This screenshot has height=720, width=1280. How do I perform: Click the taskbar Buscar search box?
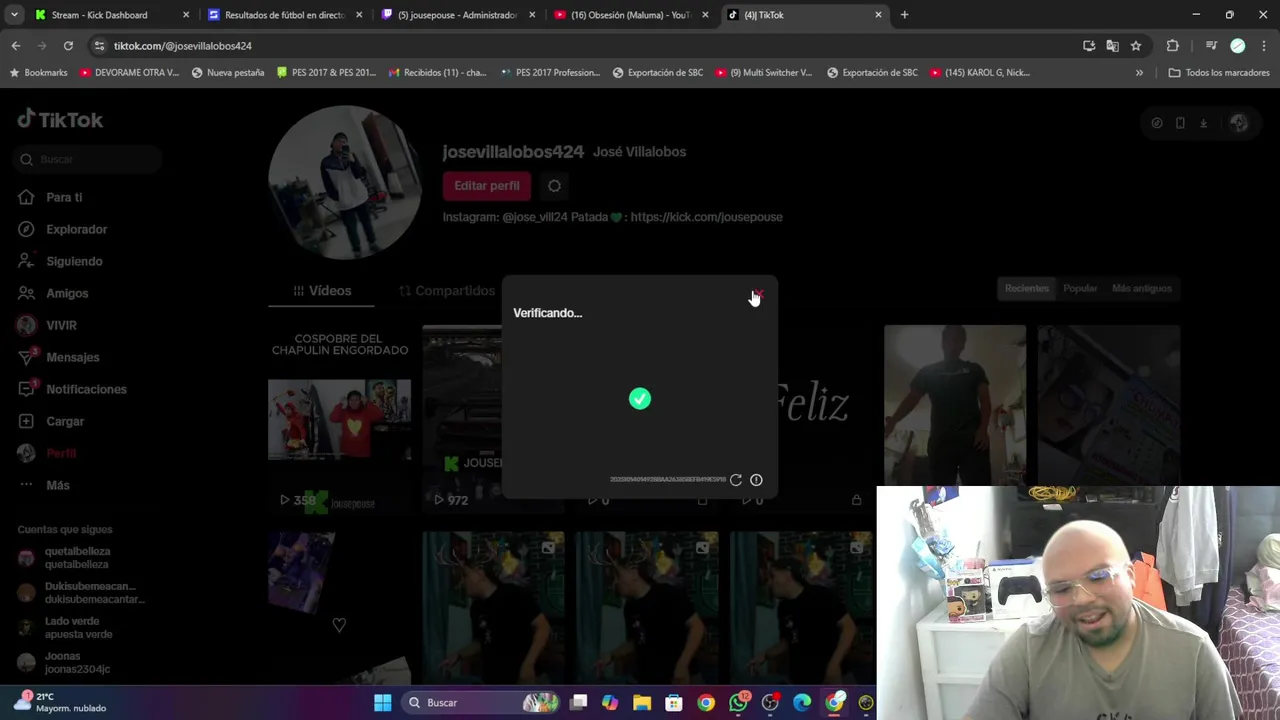(x=482, y=703)
